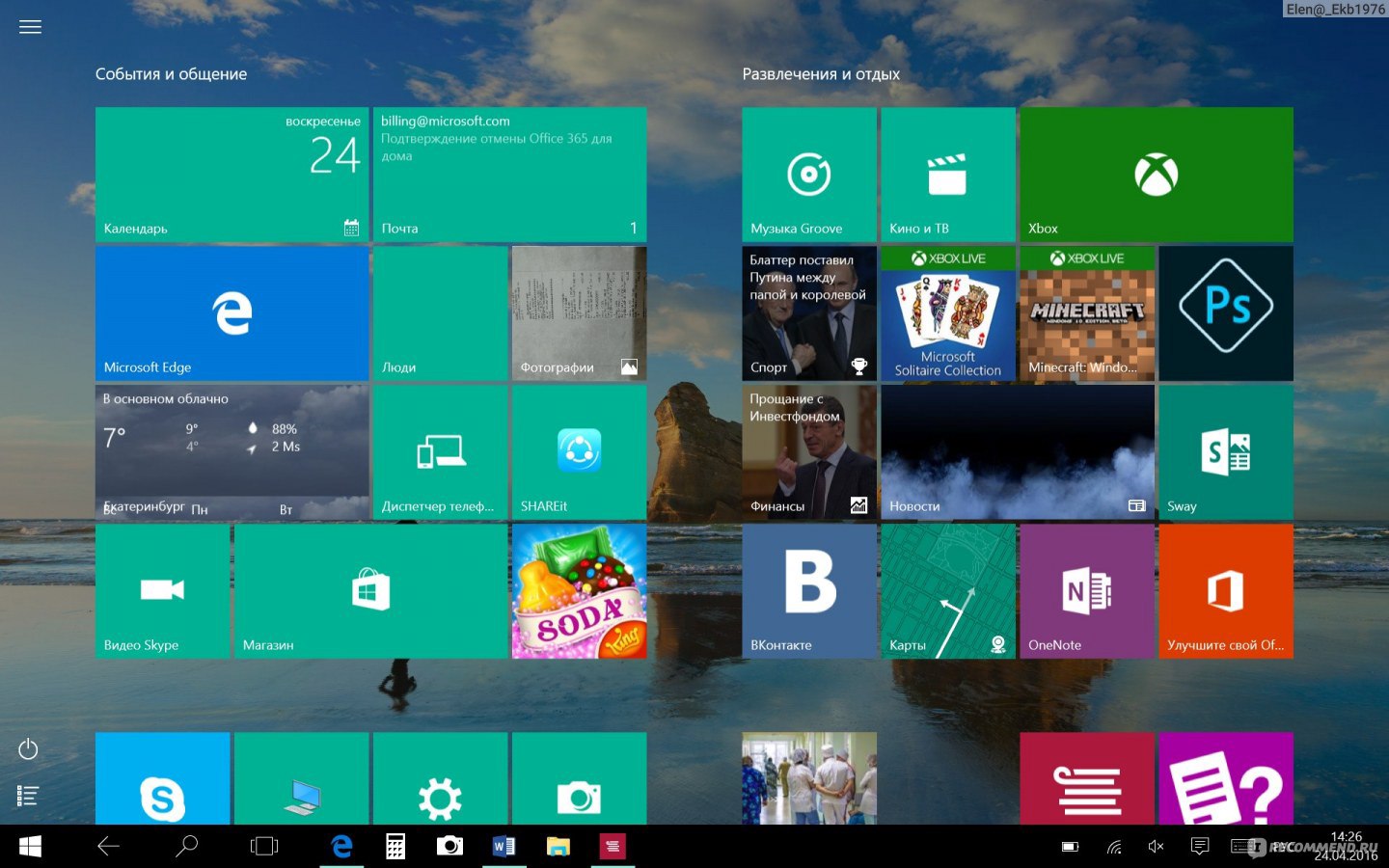Open taskbar Search magnifier
Viewport: 1389px width, 868px height.
(186, 846)
